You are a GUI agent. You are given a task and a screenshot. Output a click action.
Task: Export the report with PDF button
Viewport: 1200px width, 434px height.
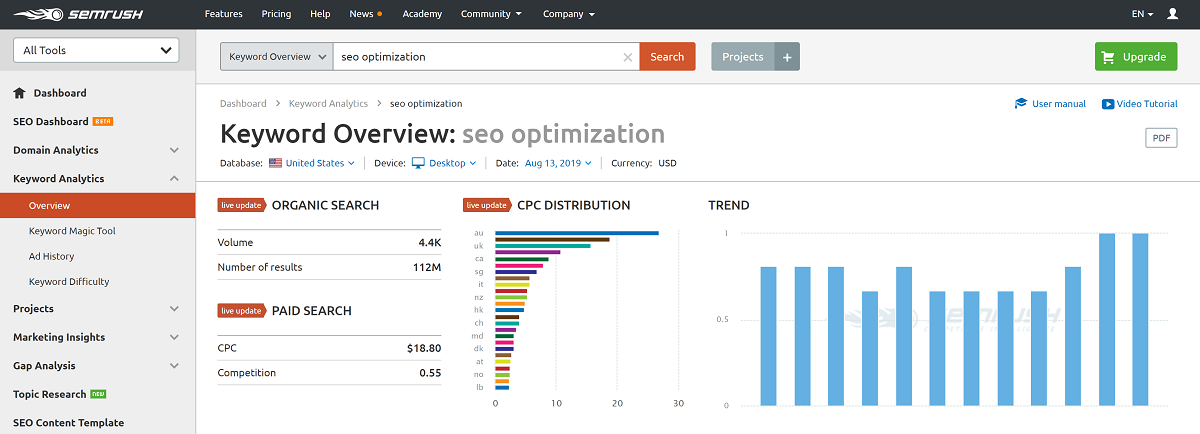pyautogui.click(x=1161, y=138)
